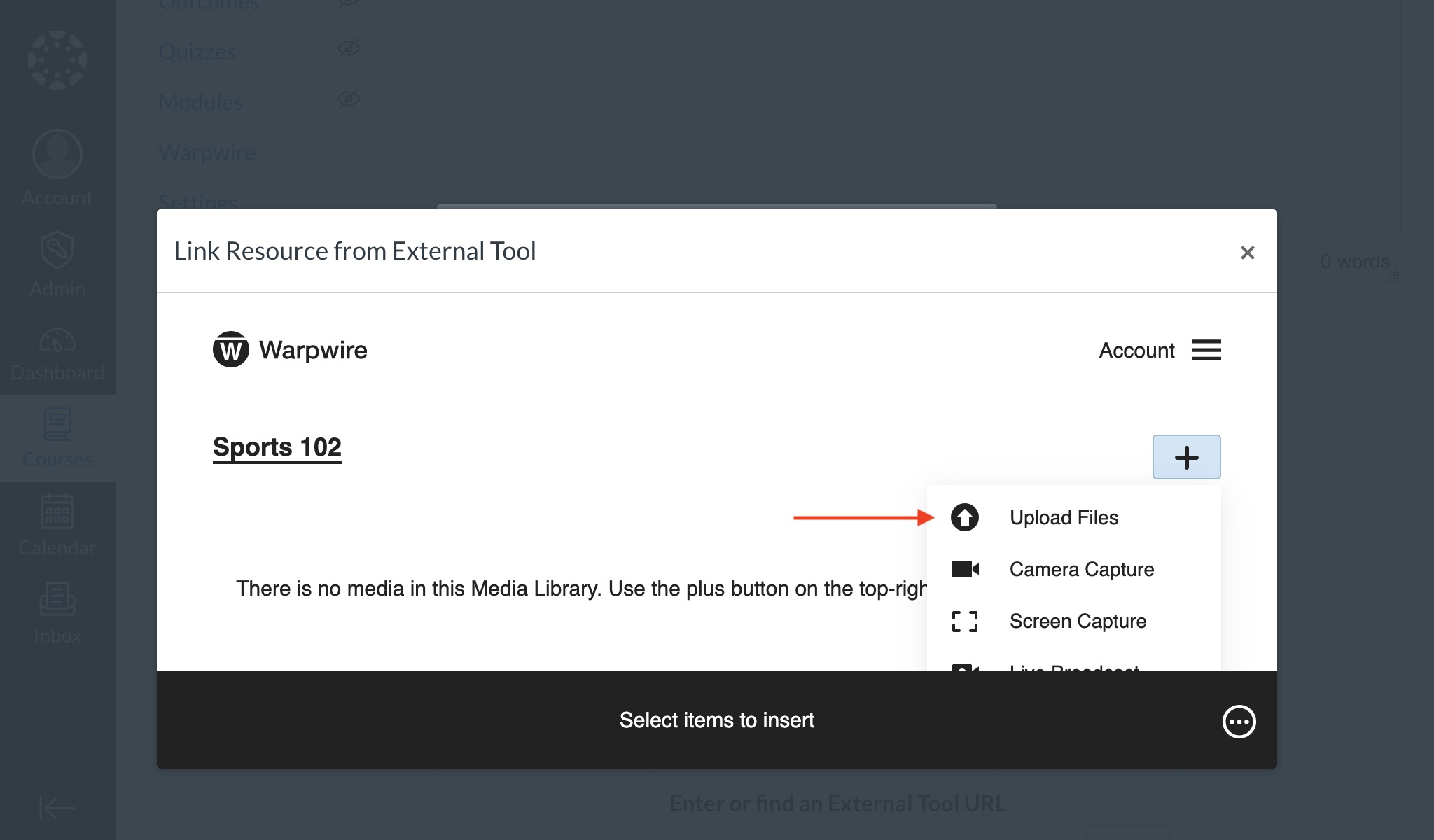Click the Account text in Warpwire header
Viewport: 1434px width, 840px height.
(x=1136, y=350)
